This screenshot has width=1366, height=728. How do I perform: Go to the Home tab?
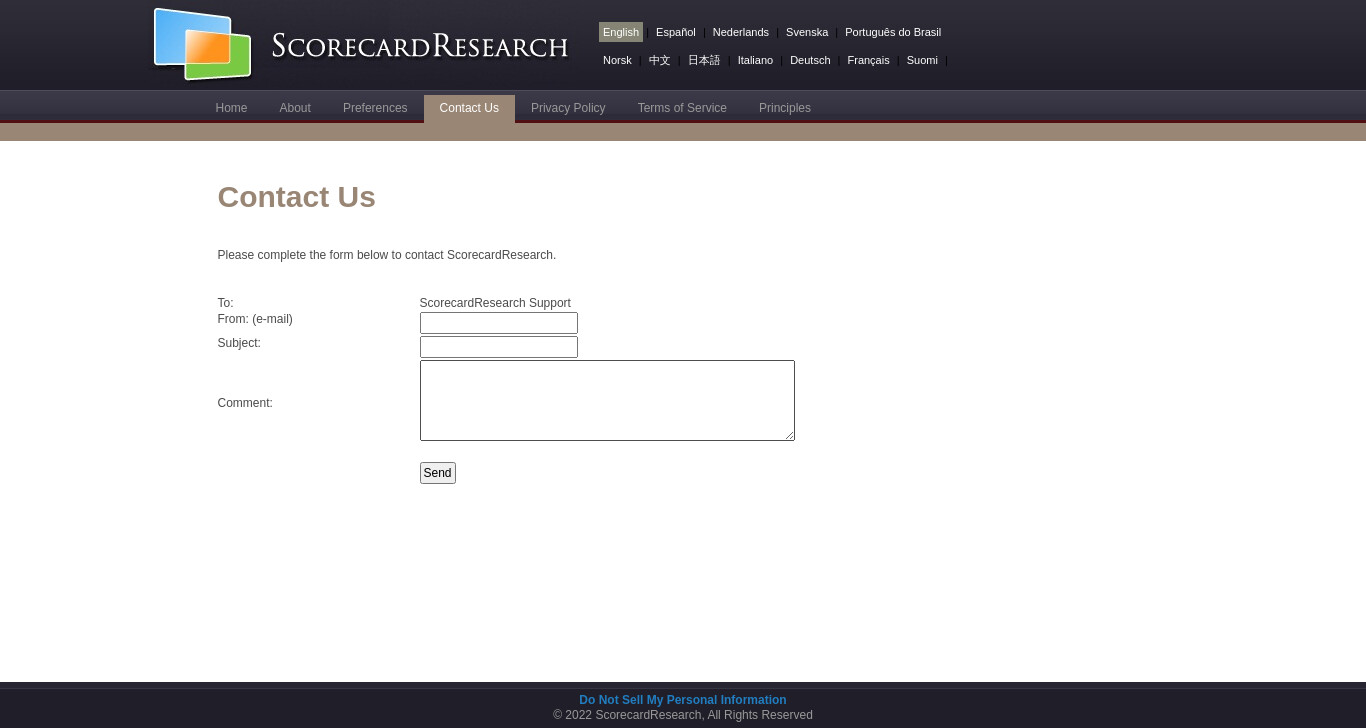coord(231,108)
